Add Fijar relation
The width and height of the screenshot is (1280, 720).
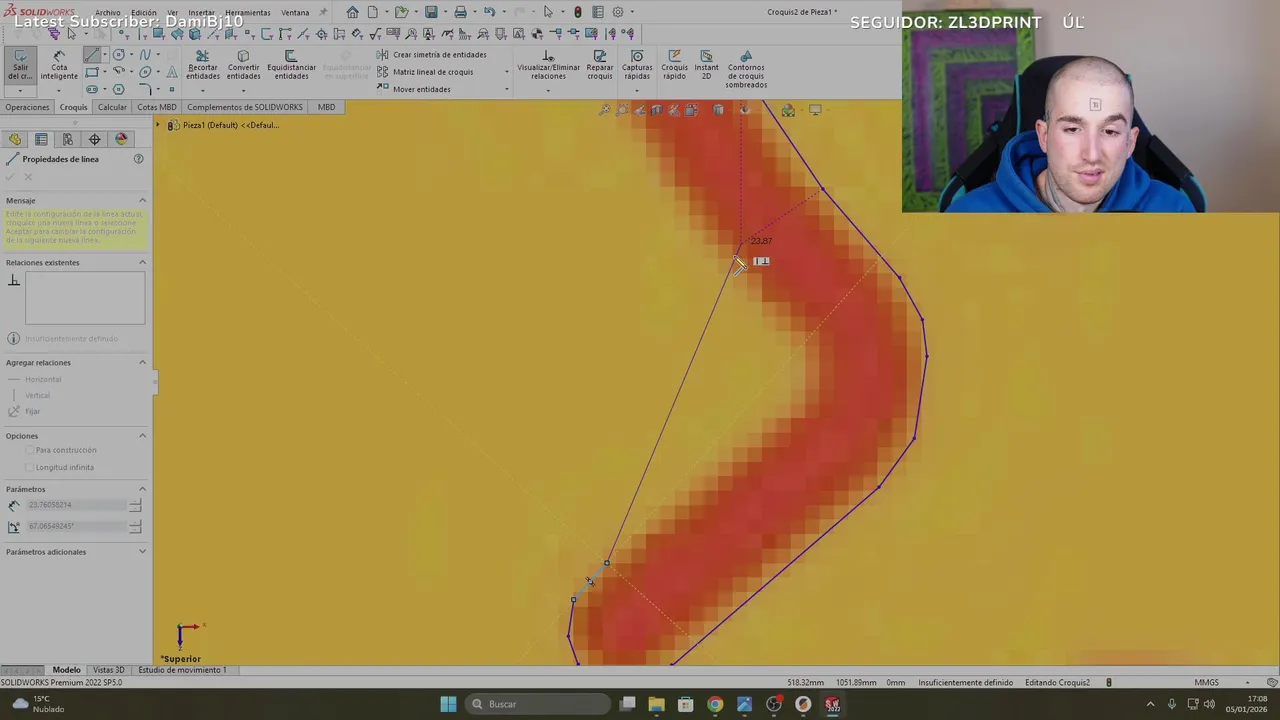(x=25, y=411)
